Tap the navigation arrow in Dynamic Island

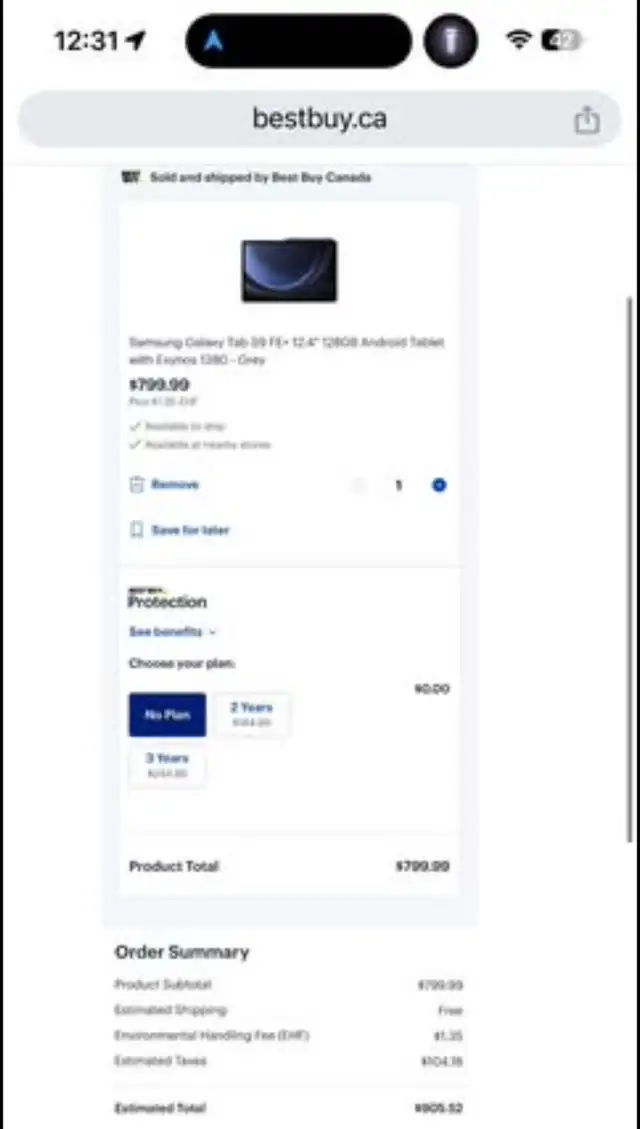tap(213, 41)
